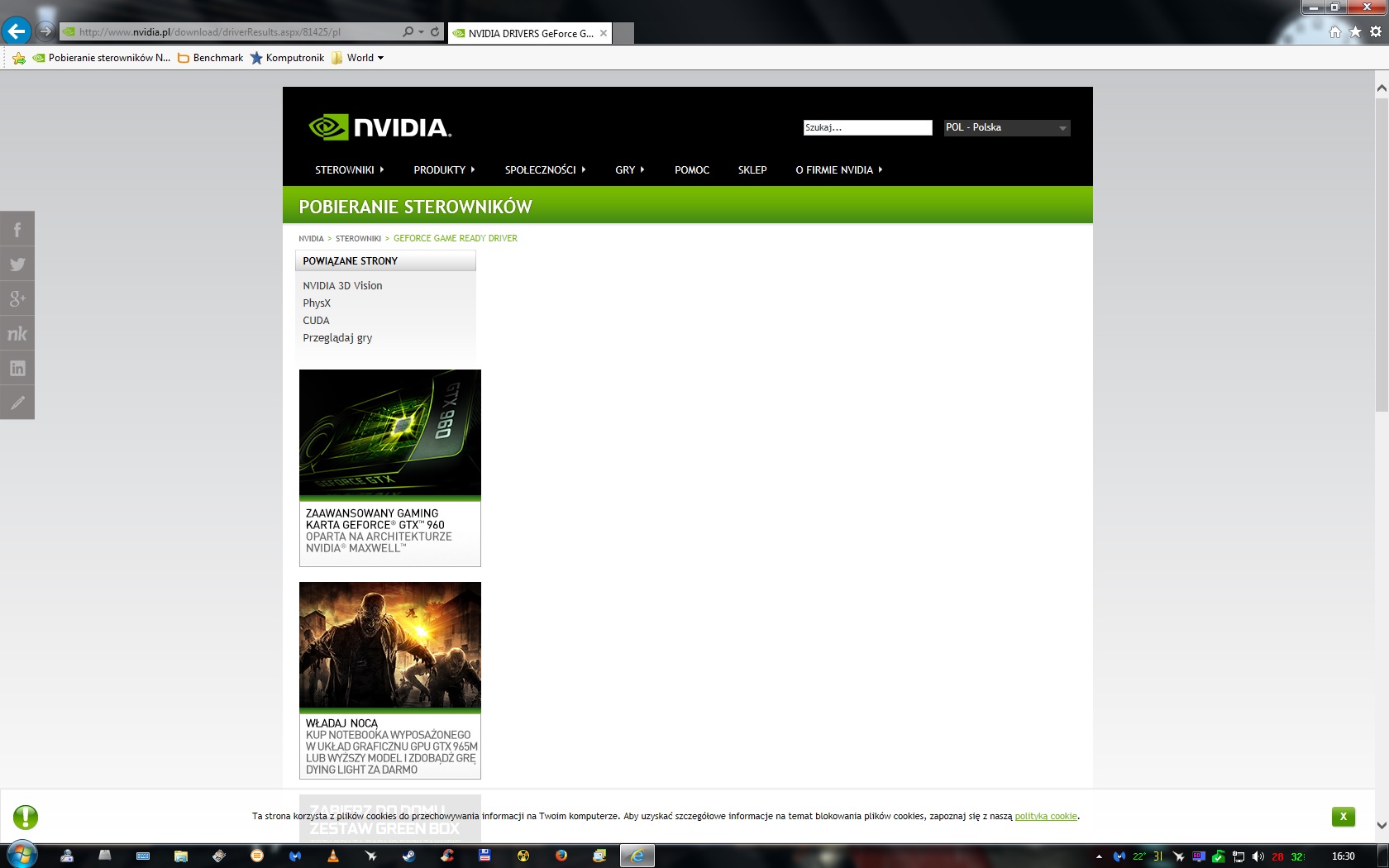Open the CUDA related link

316,320
